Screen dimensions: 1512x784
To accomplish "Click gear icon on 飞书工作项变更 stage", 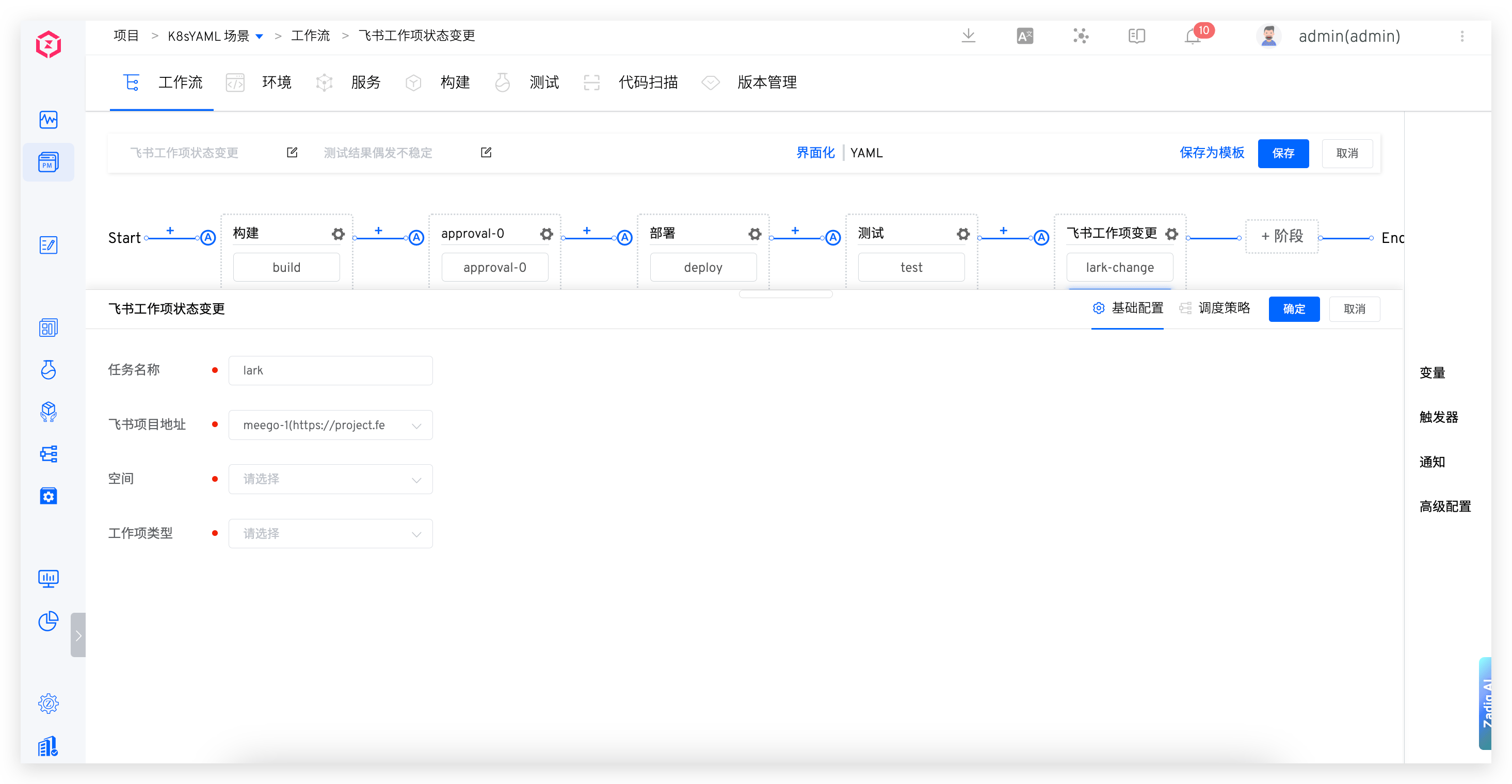I will (1171, 234).
